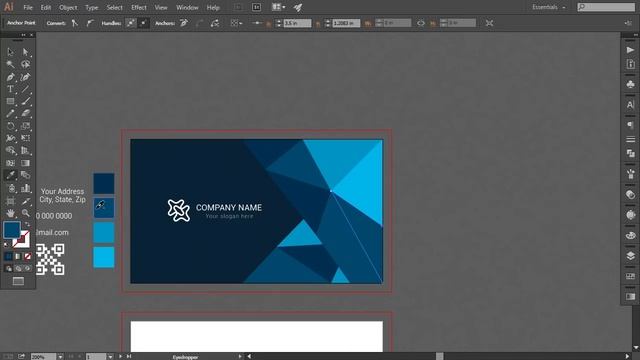Click the darkest navy swatch square
The height and width of the screenshot is (360, 640).
104,183
